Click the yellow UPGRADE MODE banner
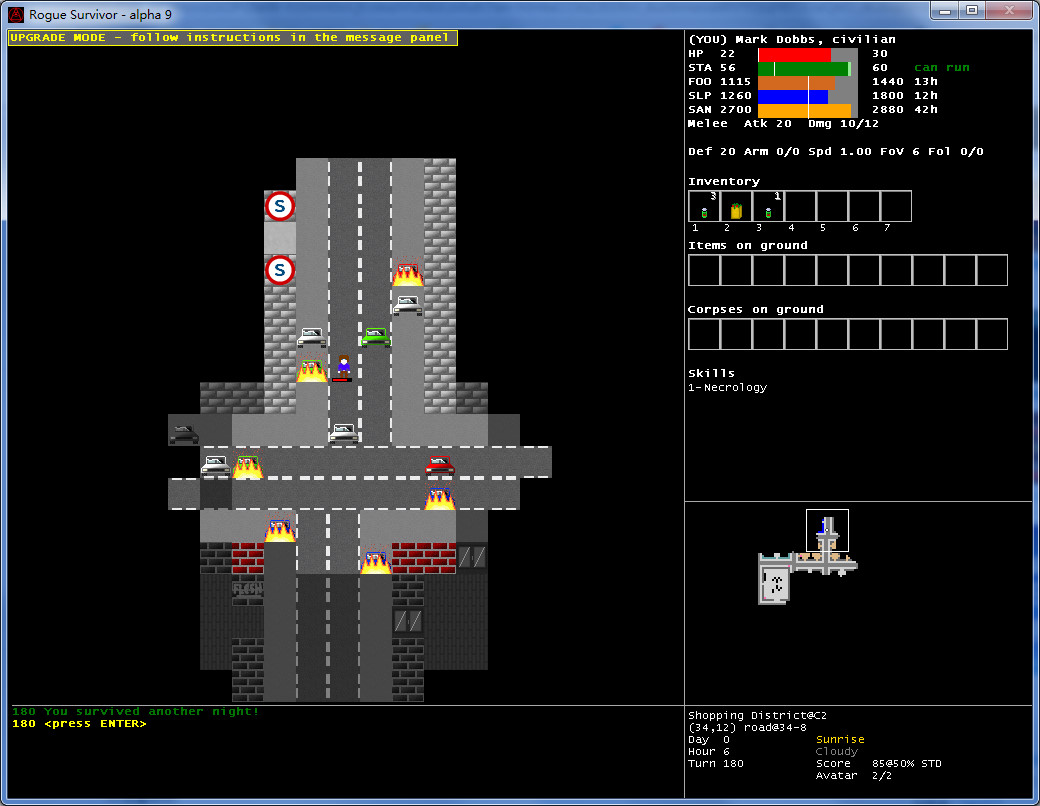The height and width of the screenshot is (806, 1040). click(233, 37)
